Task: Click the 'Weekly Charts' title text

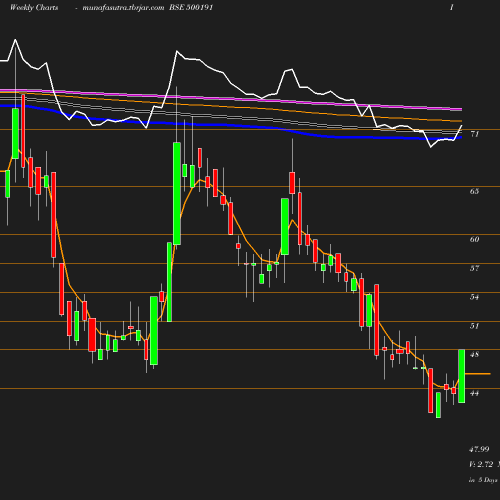Action: pyautogui.click(x=34, y=8)
